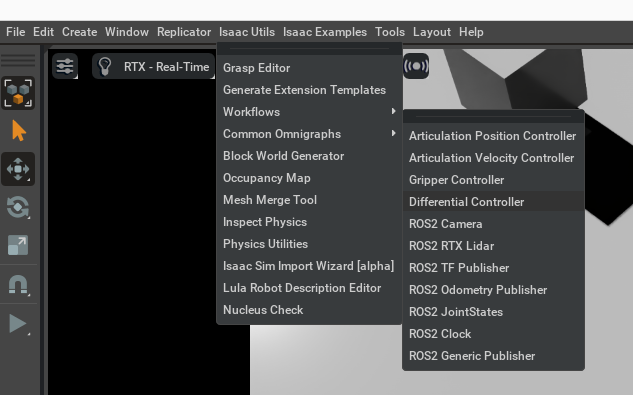Activate the Rotate tool icon
Screen dimensions: 633x395
point(18,207)
